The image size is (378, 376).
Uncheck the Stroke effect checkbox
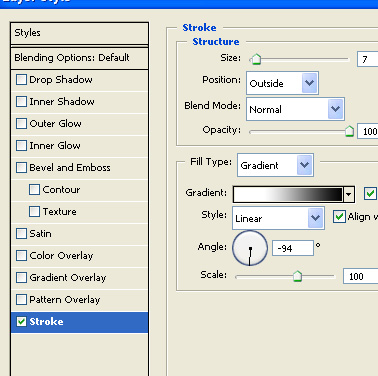[x=21, y=322]
